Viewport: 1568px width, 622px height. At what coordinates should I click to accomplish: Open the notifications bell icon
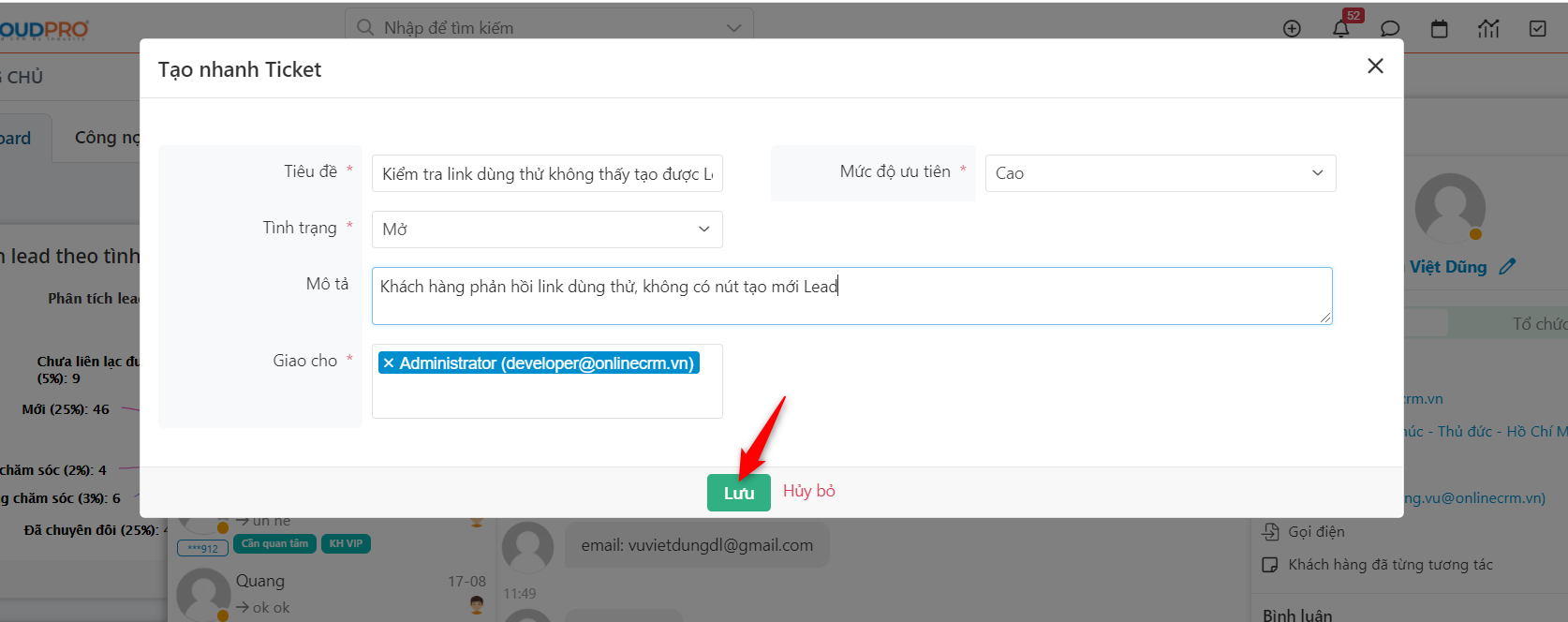(1341, 28)
